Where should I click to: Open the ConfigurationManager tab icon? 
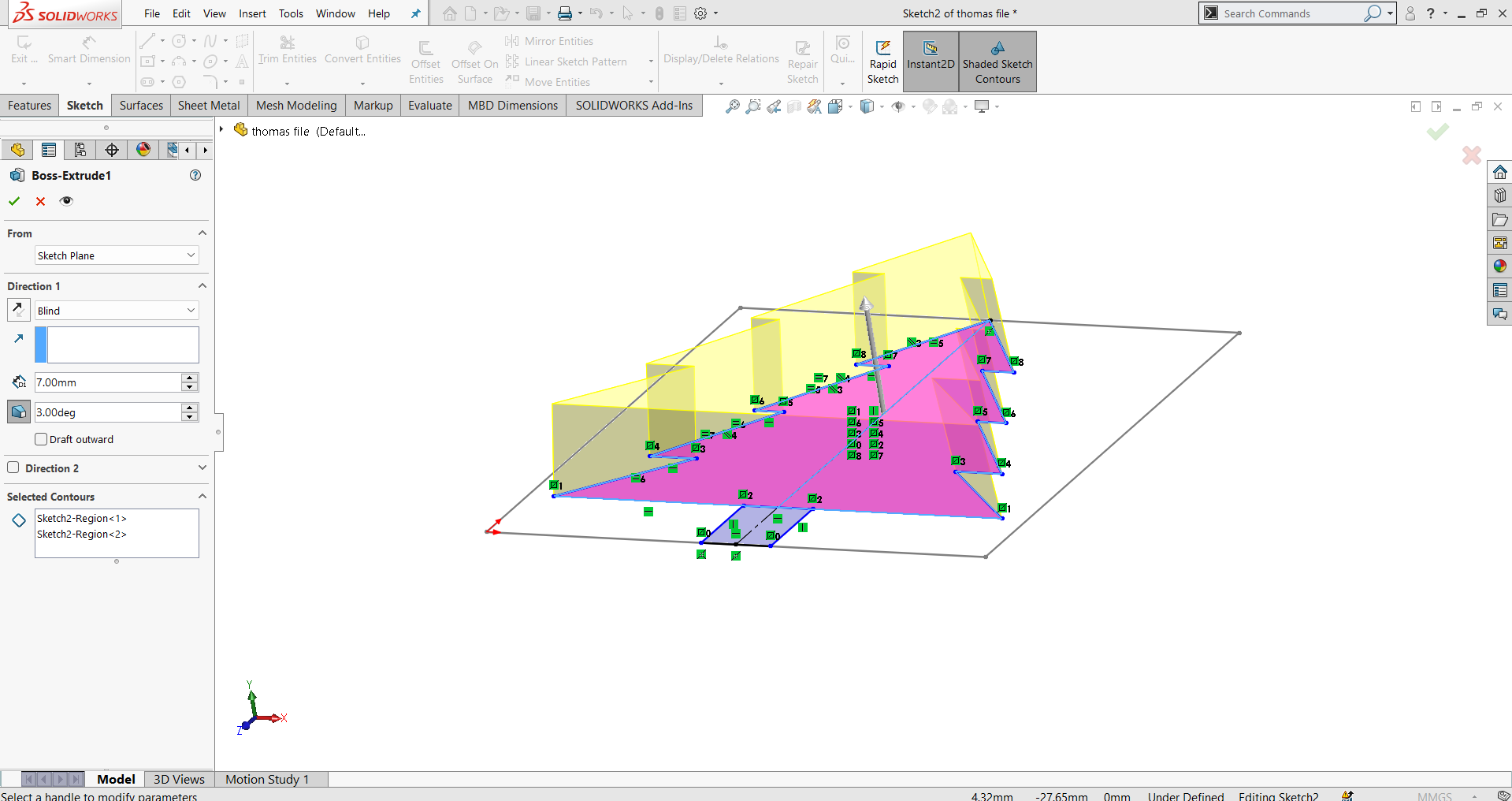[x=80, y=150]
